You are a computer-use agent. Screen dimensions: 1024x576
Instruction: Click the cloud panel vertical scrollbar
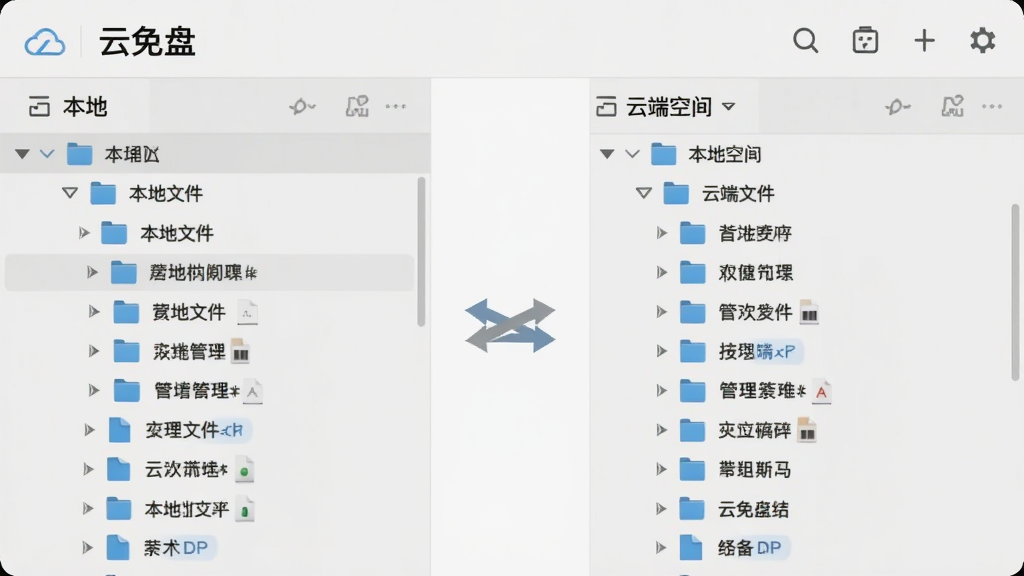click(1015, 292)
